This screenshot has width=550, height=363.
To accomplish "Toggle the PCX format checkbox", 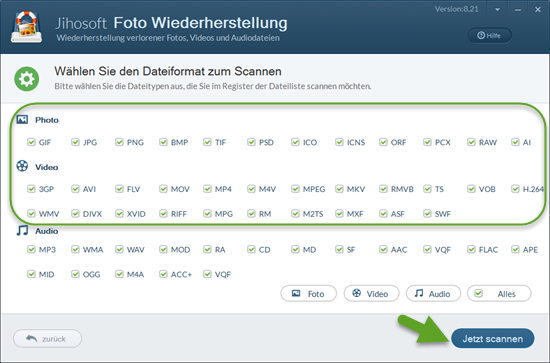I will [427, 142].
